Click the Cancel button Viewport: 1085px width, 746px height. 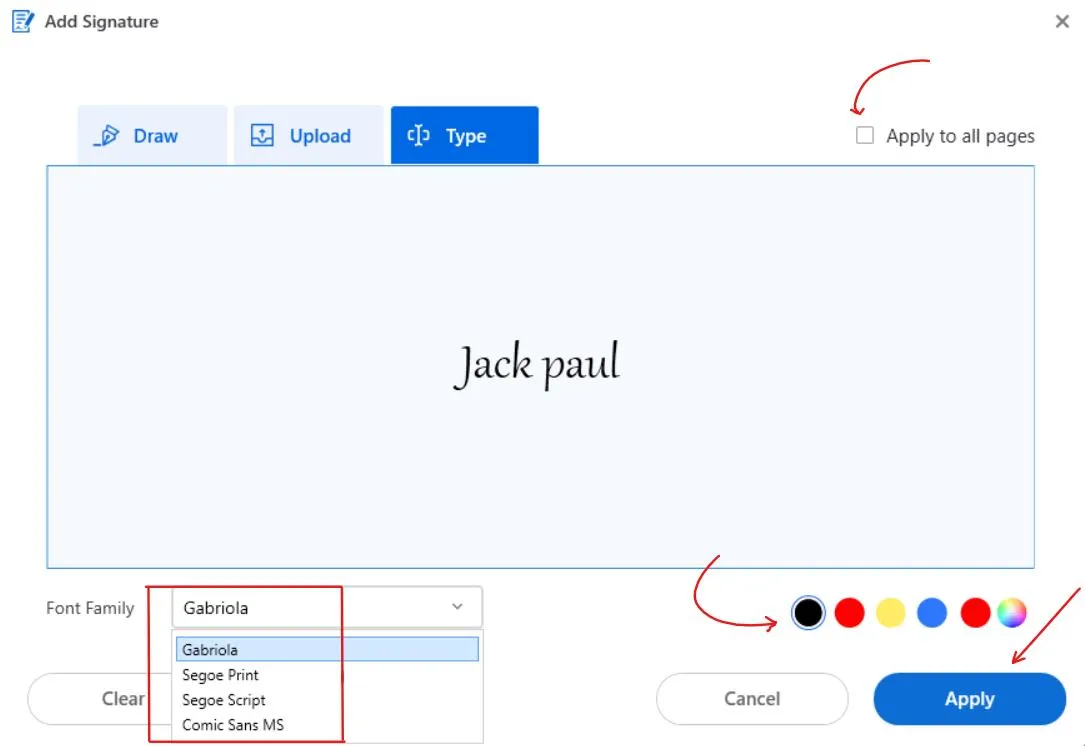751,699
